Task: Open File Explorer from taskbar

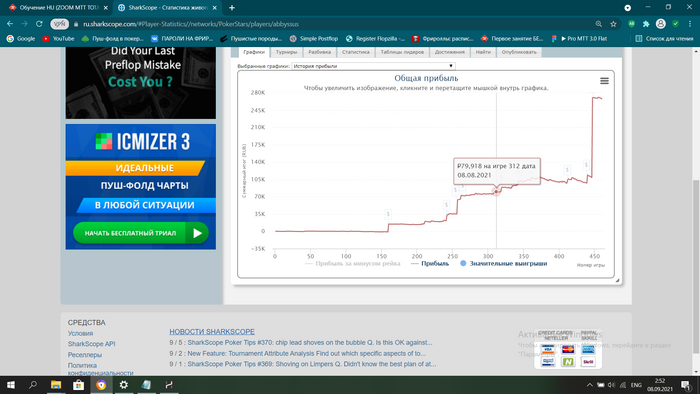Action: click(56, 385)
